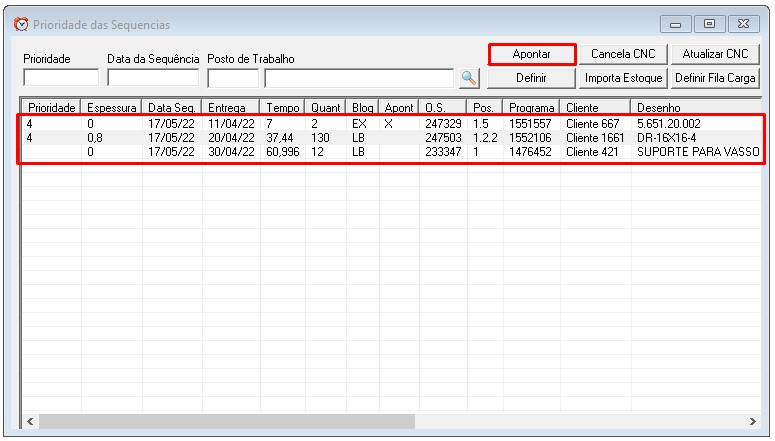
Task: Minimize the Prioridade das Sequencias window
Action: (676, 24)
